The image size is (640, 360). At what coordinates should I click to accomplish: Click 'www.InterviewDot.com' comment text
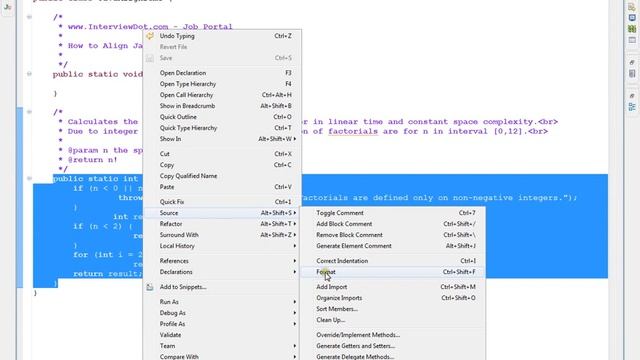coord(118,27)
